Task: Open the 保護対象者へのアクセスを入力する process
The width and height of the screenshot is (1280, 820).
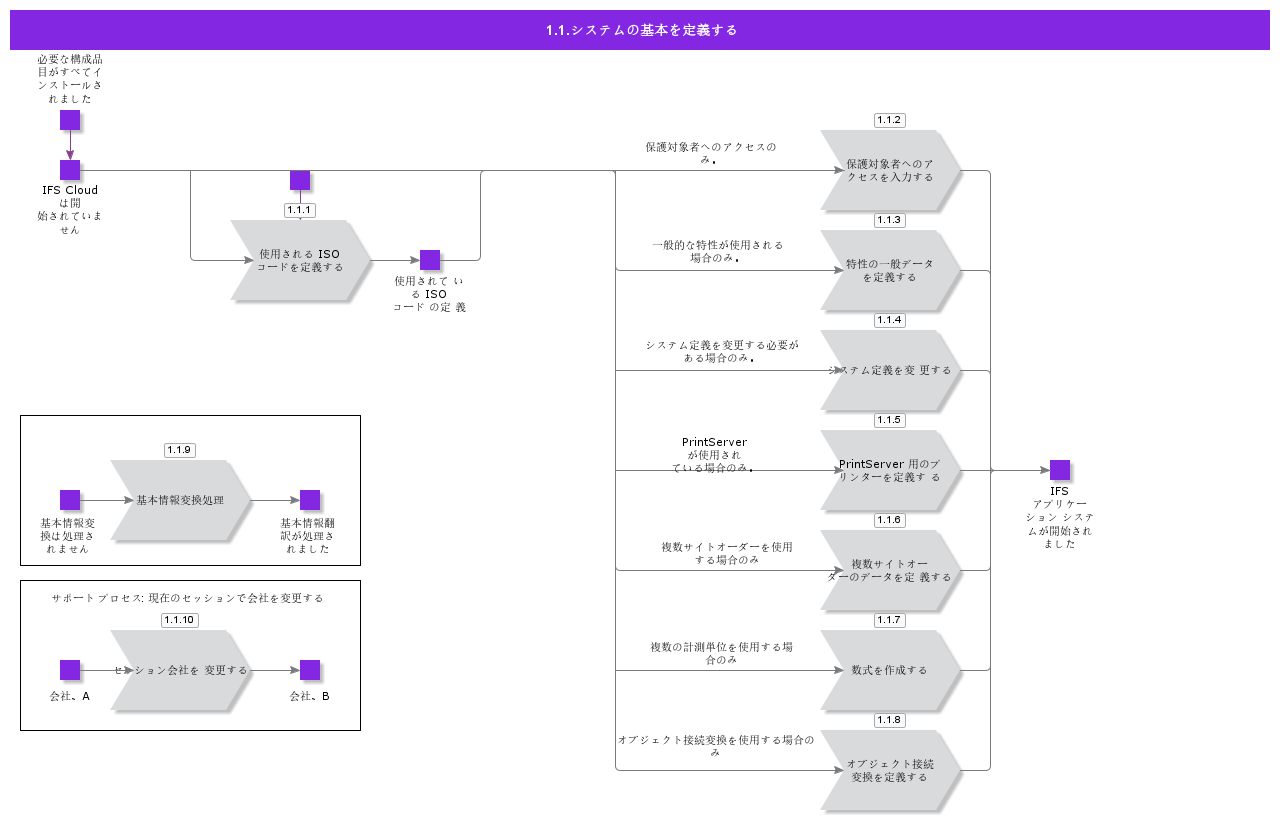Action: pos(890,170)
